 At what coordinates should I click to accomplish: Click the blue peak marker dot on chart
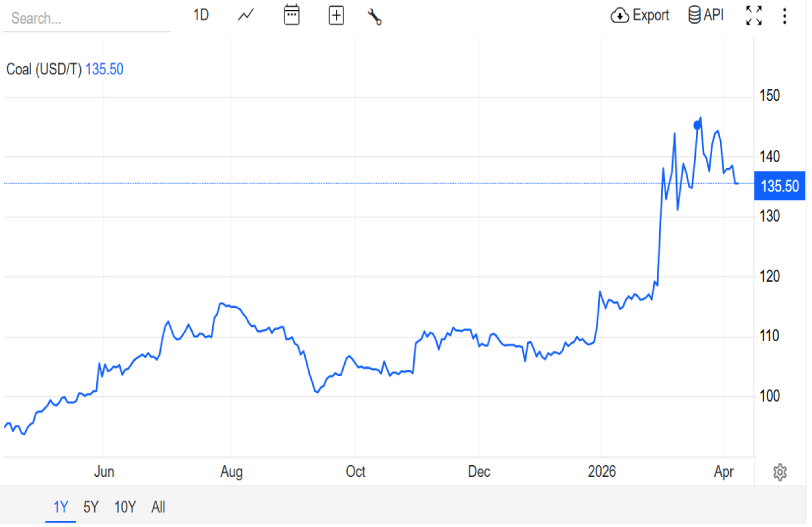[x=697, y=126]
